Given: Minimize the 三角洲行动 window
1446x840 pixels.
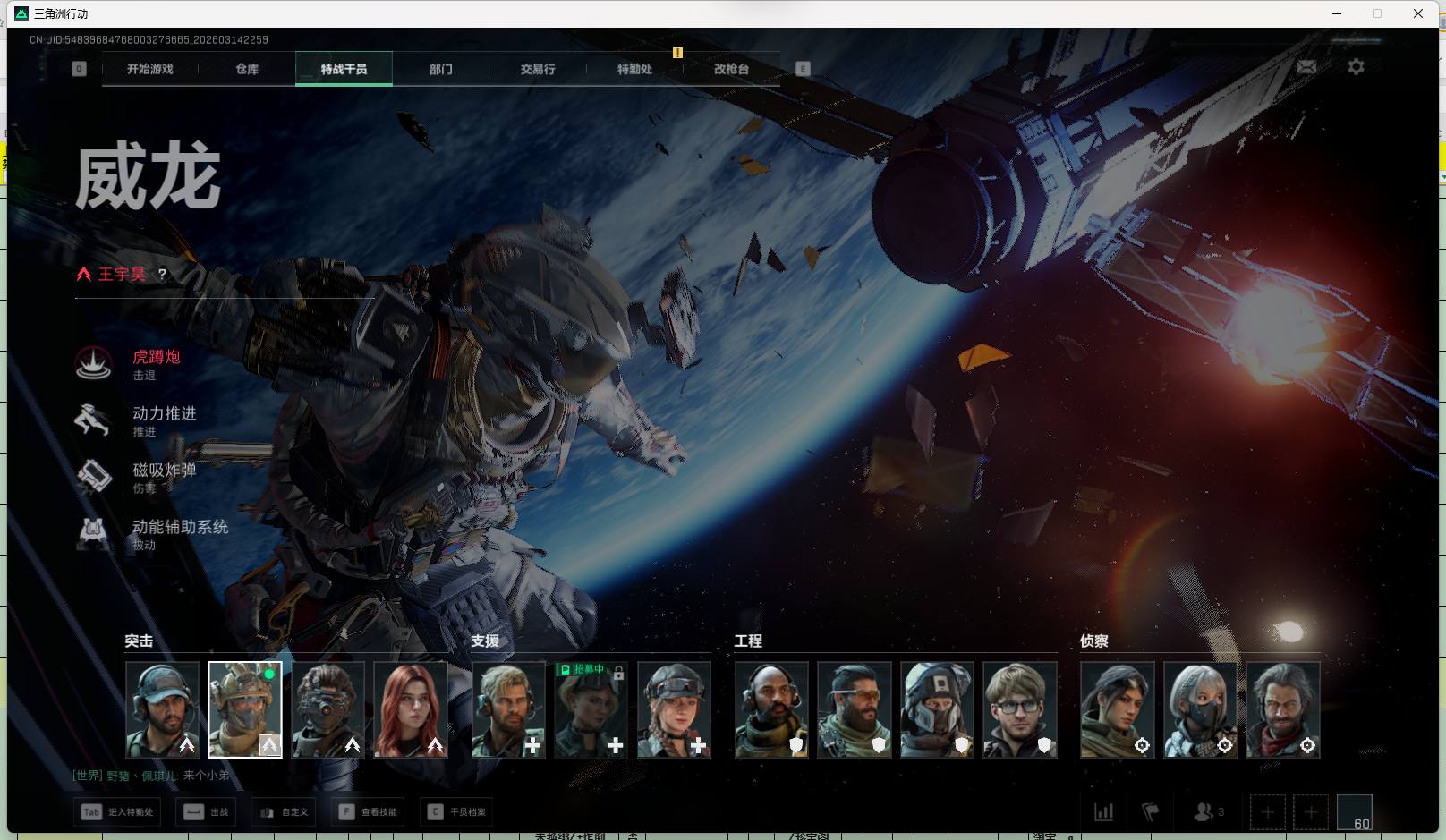Looking at the screenshot, I should click(x=1337, y=13).
